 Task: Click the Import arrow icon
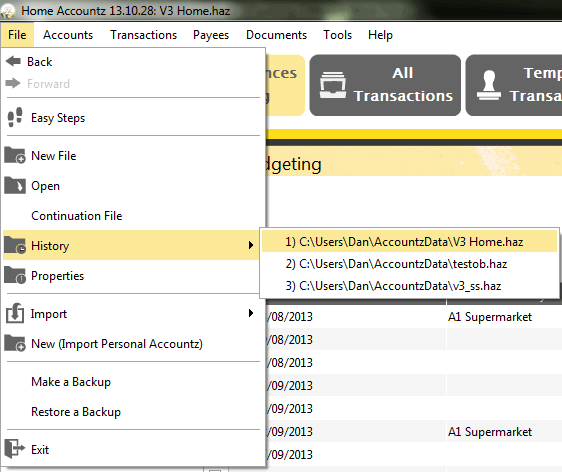coord(15,313)
